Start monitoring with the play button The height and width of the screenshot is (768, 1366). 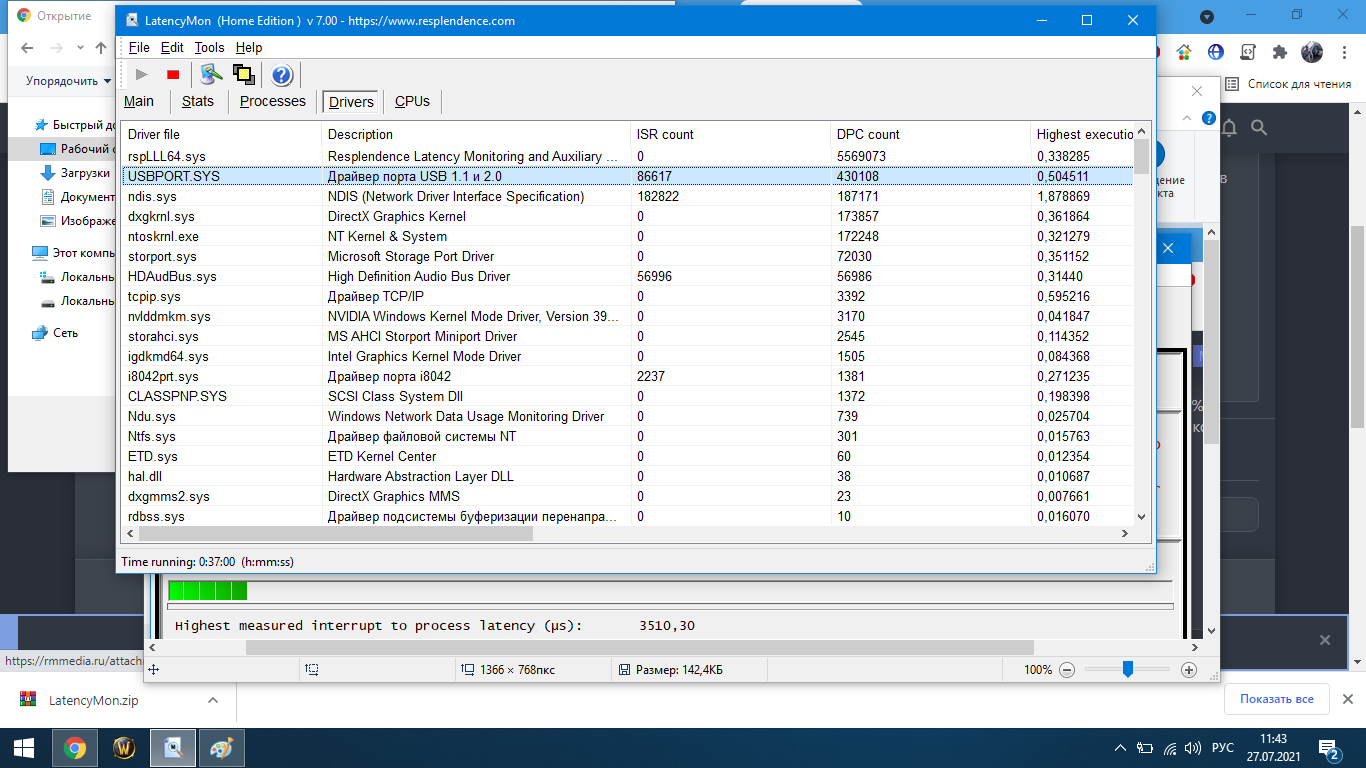point(142,74)
